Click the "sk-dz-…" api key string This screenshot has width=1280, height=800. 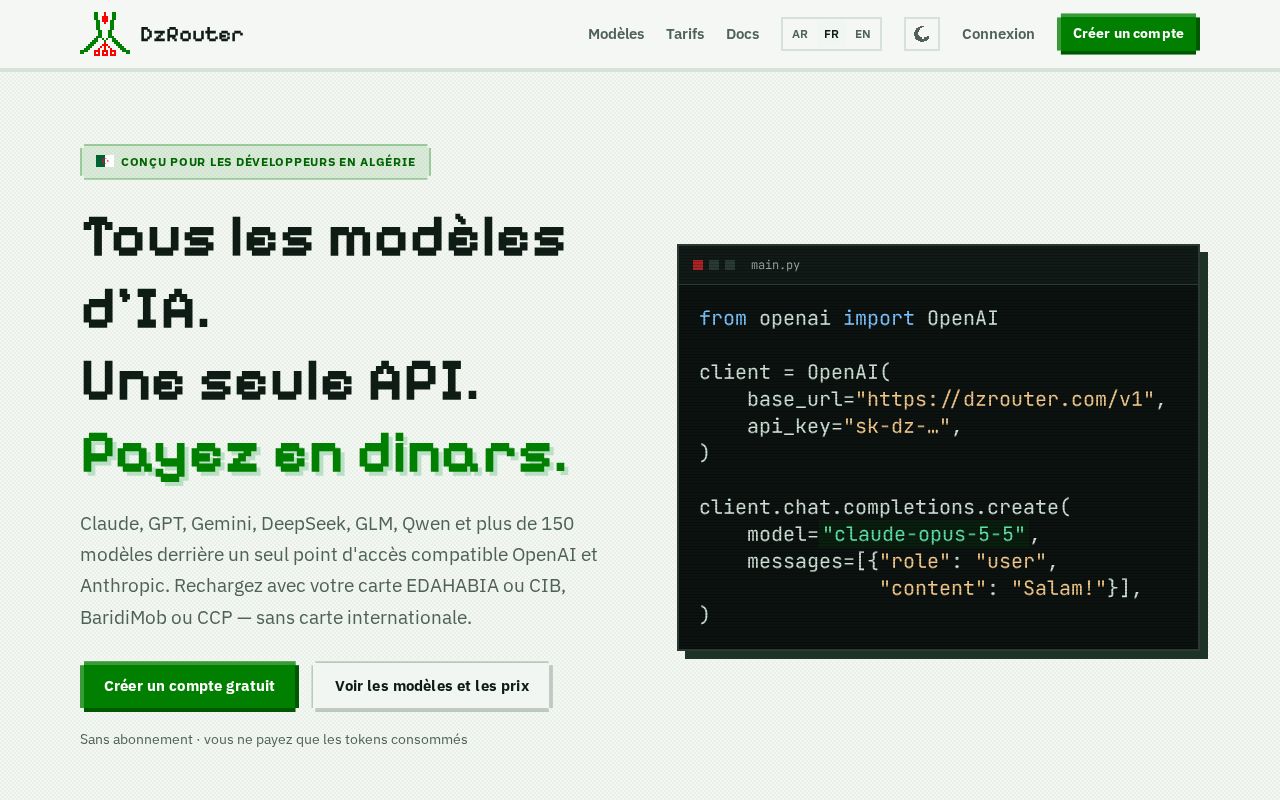click(897, 426)
